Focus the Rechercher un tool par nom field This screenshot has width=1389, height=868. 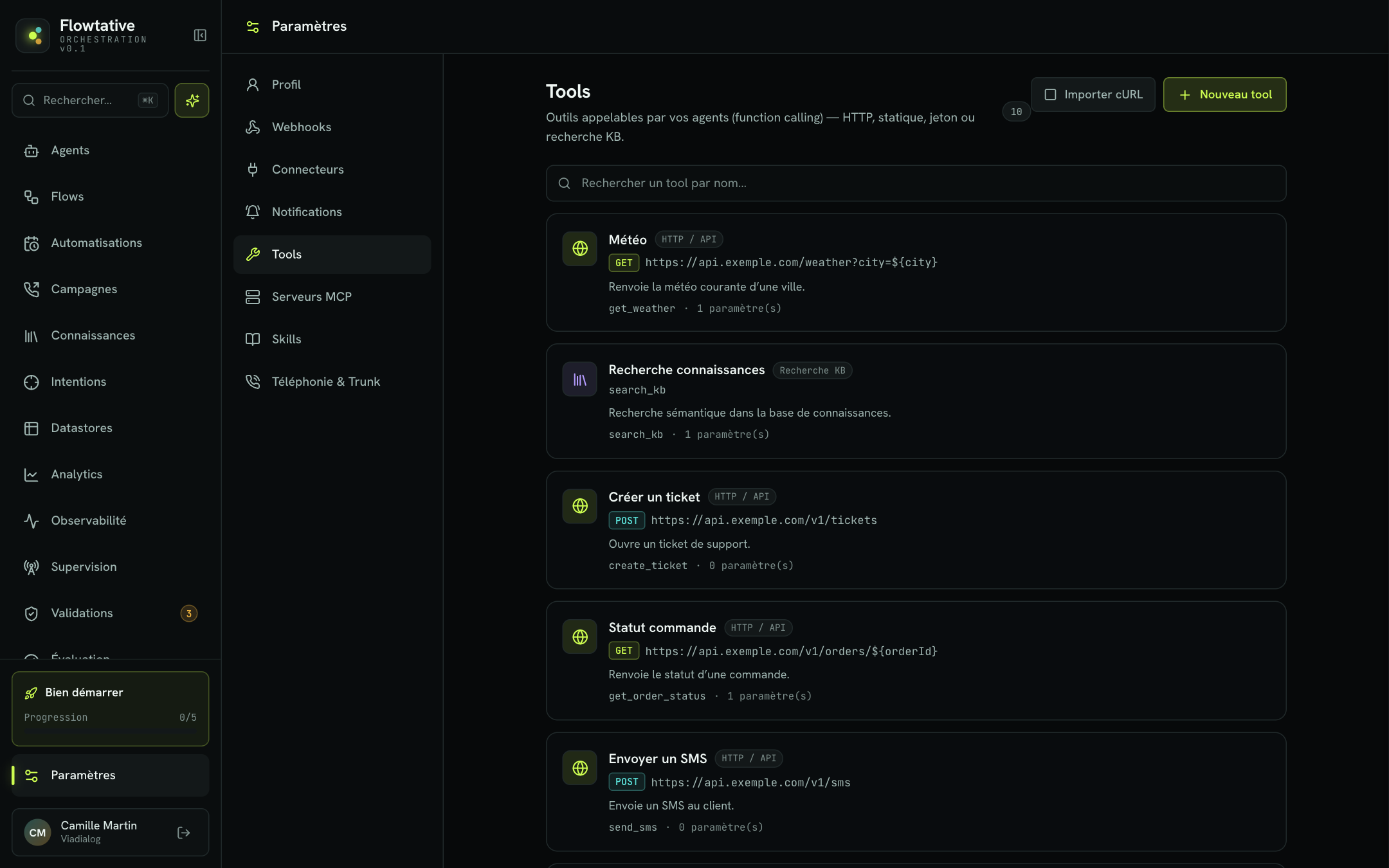click(x=916, y=183)
